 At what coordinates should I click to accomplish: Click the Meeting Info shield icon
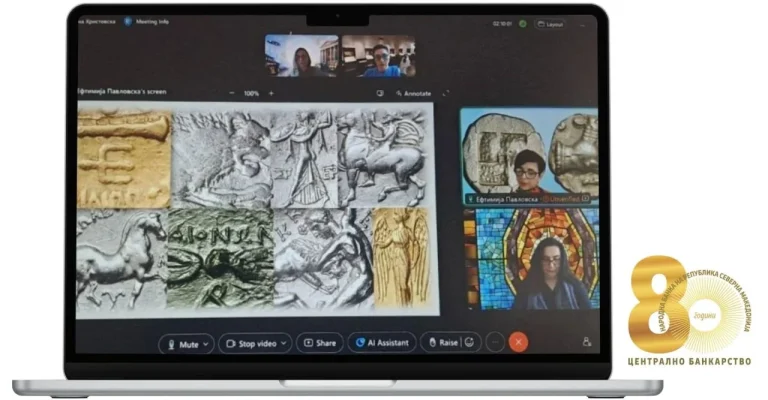(128, 22)
